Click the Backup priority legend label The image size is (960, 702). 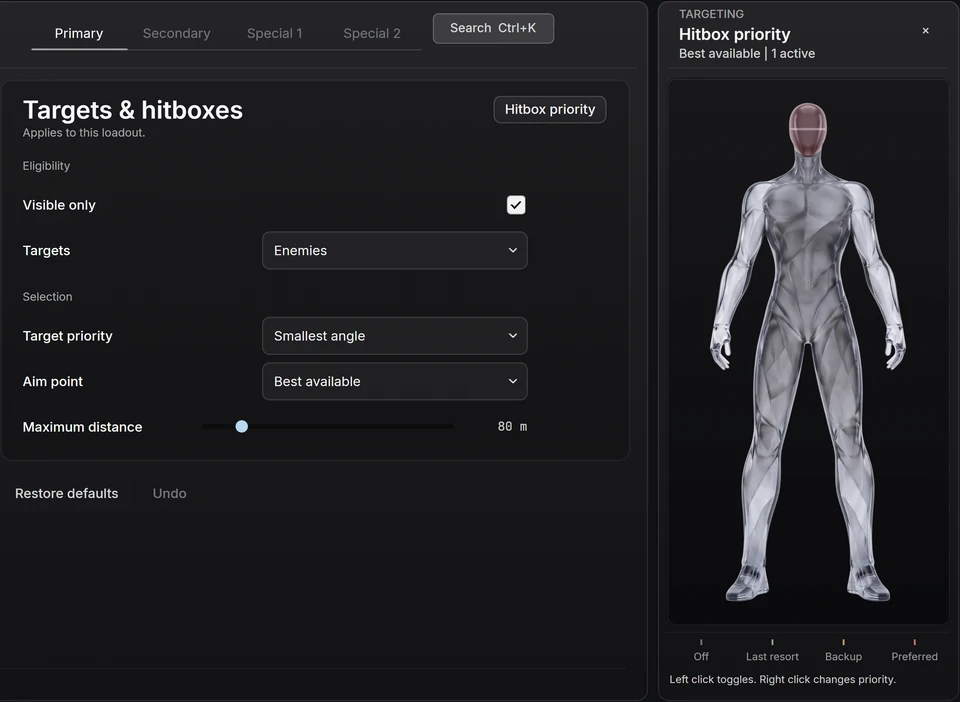pyautogui.click(x=843, y=656)
